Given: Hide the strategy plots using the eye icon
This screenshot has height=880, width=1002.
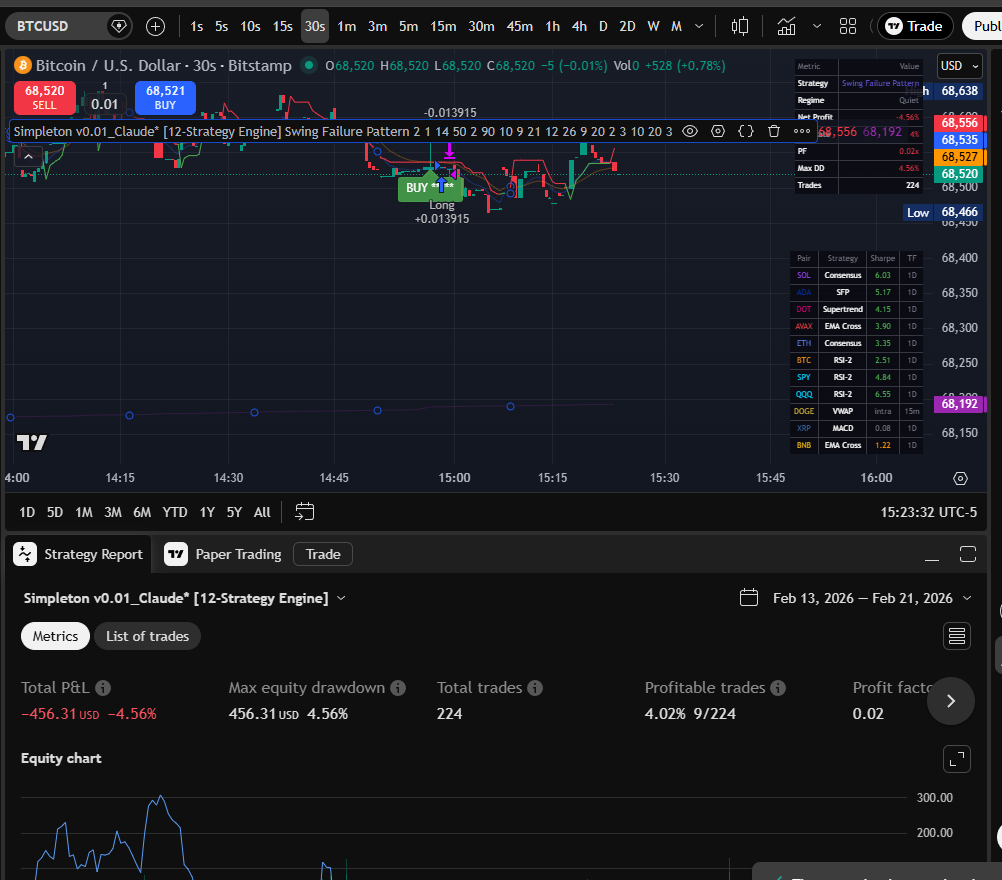Looking at the screenshot, I should (690, 131).
